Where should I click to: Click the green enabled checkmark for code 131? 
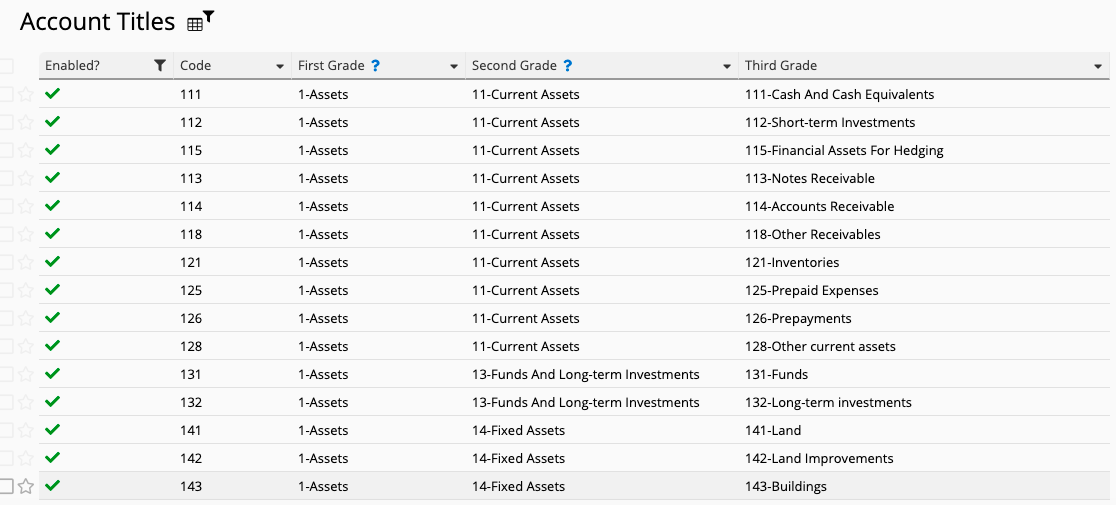52,373
